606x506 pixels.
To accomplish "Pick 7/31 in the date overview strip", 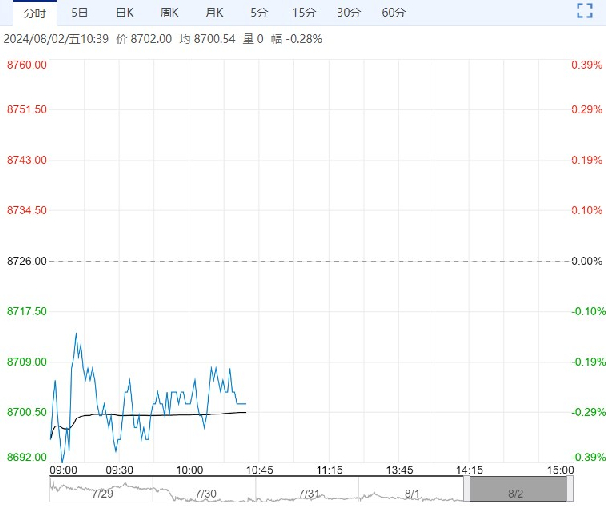I will point(310,493).
